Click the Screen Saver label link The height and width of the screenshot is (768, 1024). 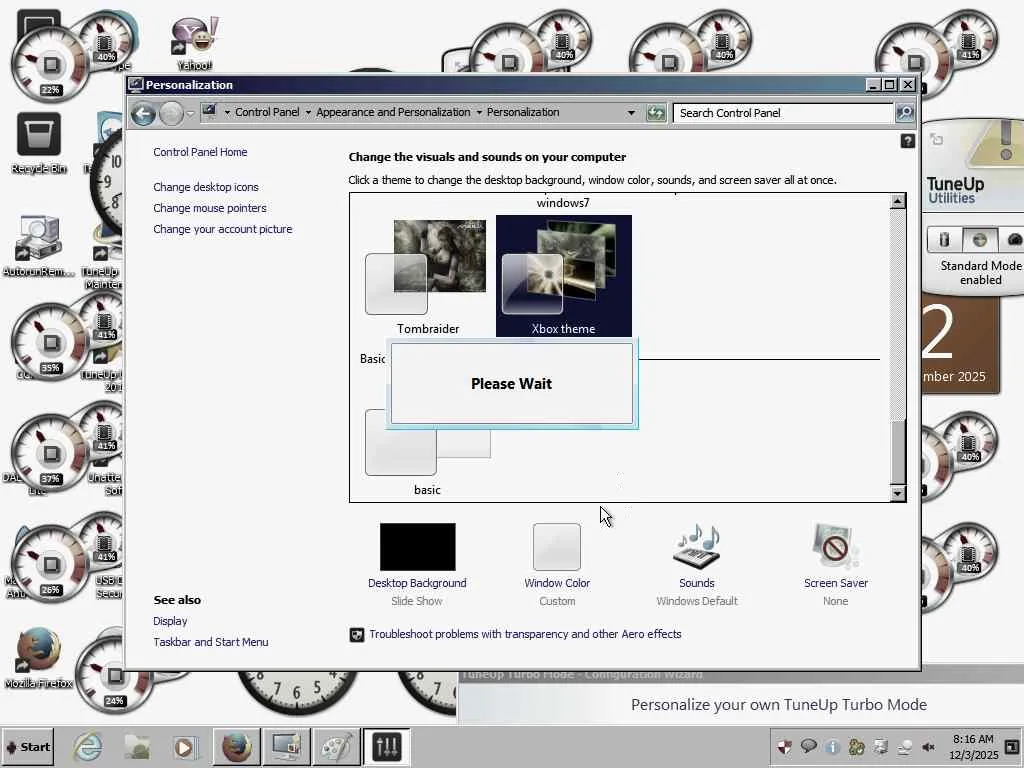(x=836, y=583)
